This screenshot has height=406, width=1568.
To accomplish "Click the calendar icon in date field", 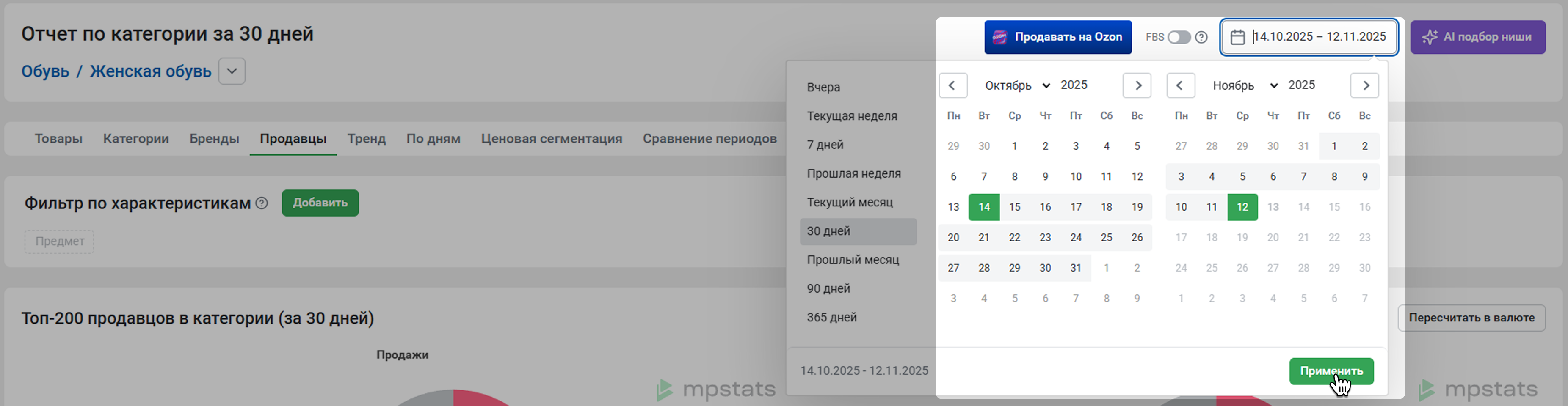I will click(x=1237, y=37).
